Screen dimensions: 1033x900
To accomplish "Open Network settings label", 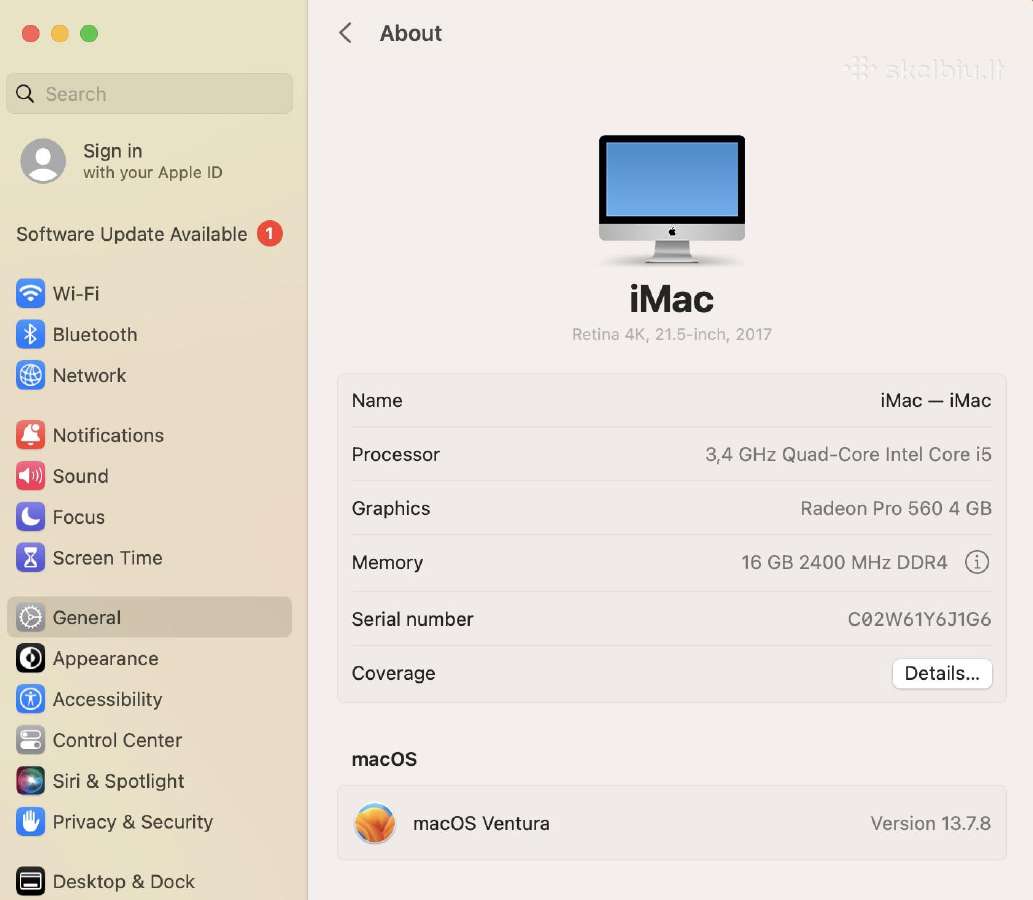I will (x=89, y=376).
